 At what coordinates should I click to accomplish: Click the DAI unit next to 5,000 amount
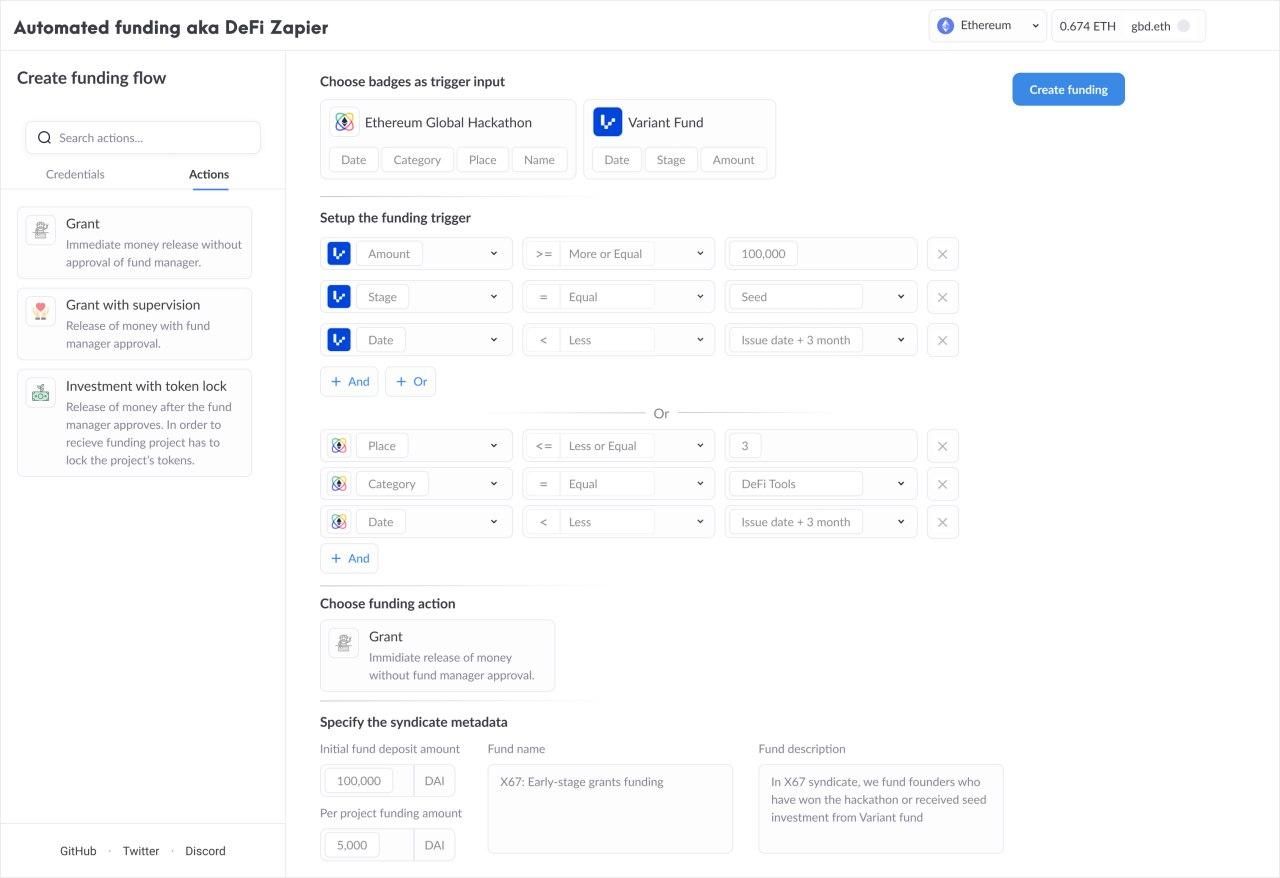click(434, 845)
